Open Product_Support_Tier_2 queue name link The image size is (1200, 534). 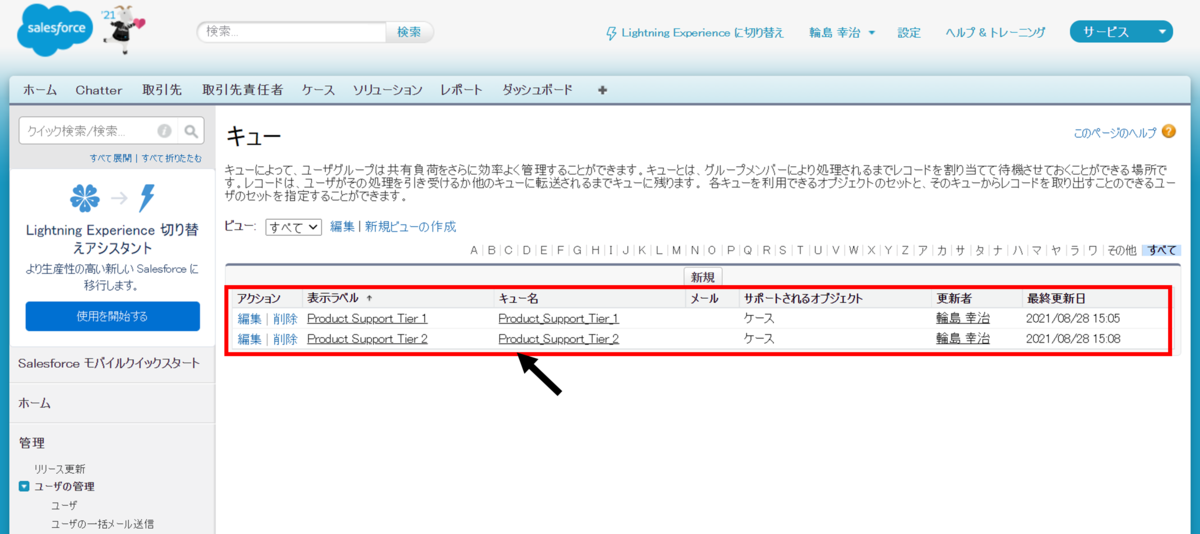558,339
